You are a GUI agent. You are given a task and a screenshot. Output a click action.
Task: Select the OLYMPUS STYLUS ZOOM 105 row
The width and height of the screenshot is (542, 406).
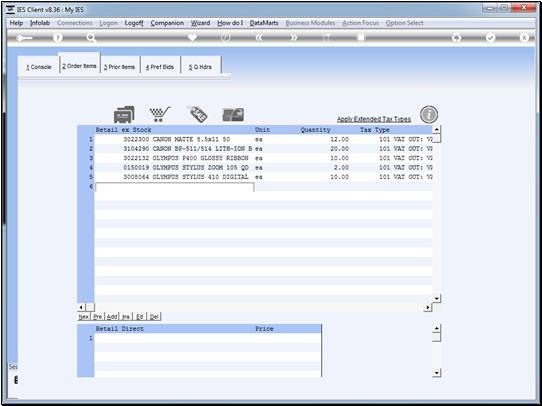coord(263,168)
